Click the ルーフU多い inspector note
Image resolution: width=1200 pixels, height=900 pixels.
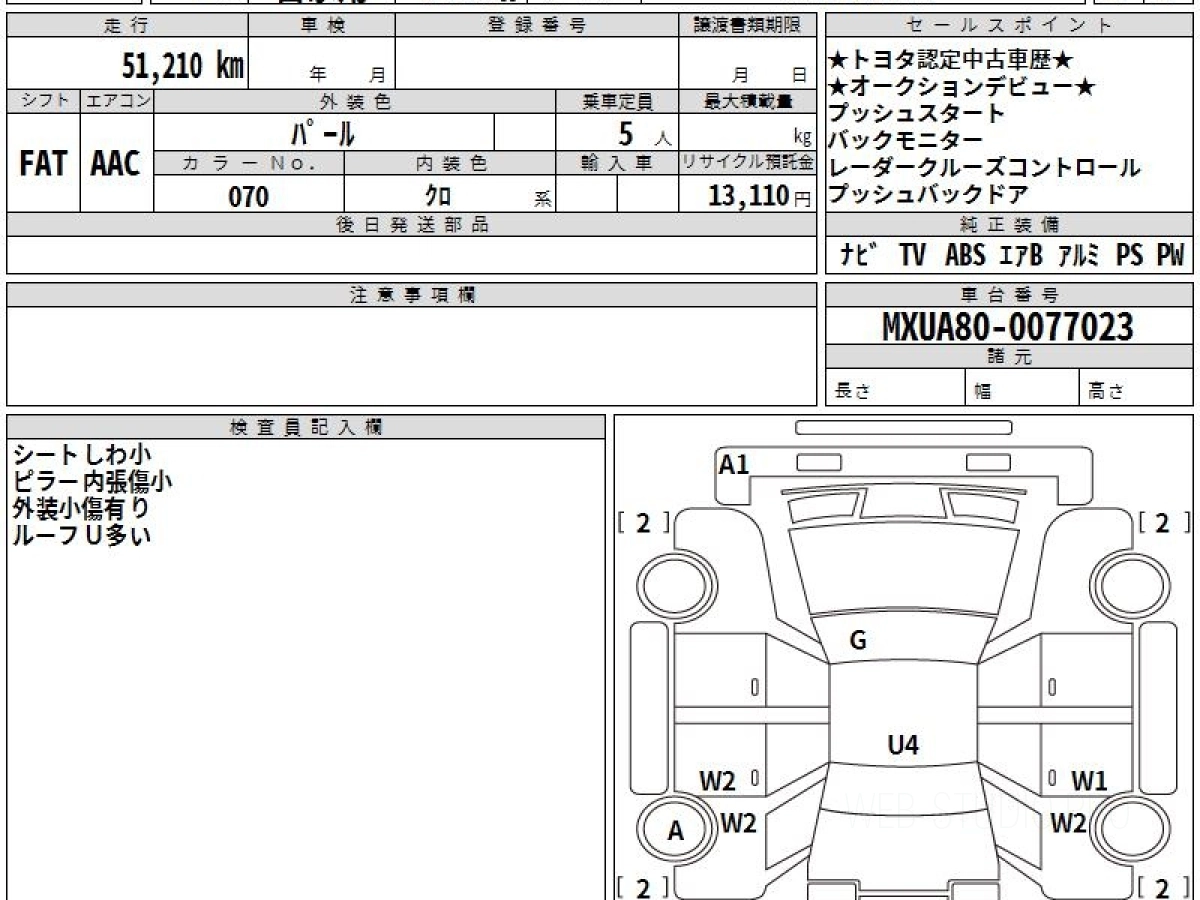pyautogui.click(x=81, y=535)
